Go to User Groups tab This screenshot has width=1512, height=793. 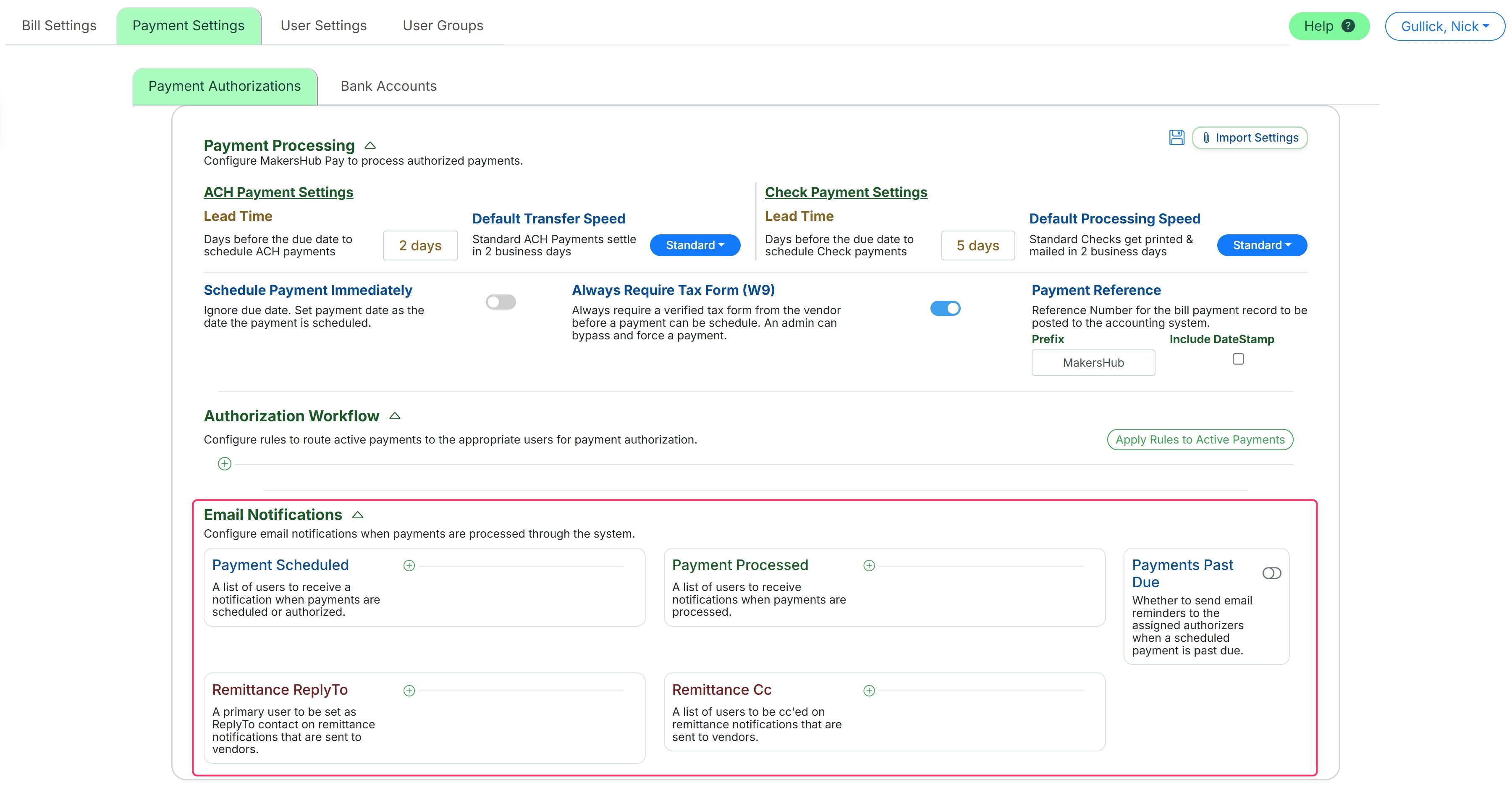(x=443, y=26)
